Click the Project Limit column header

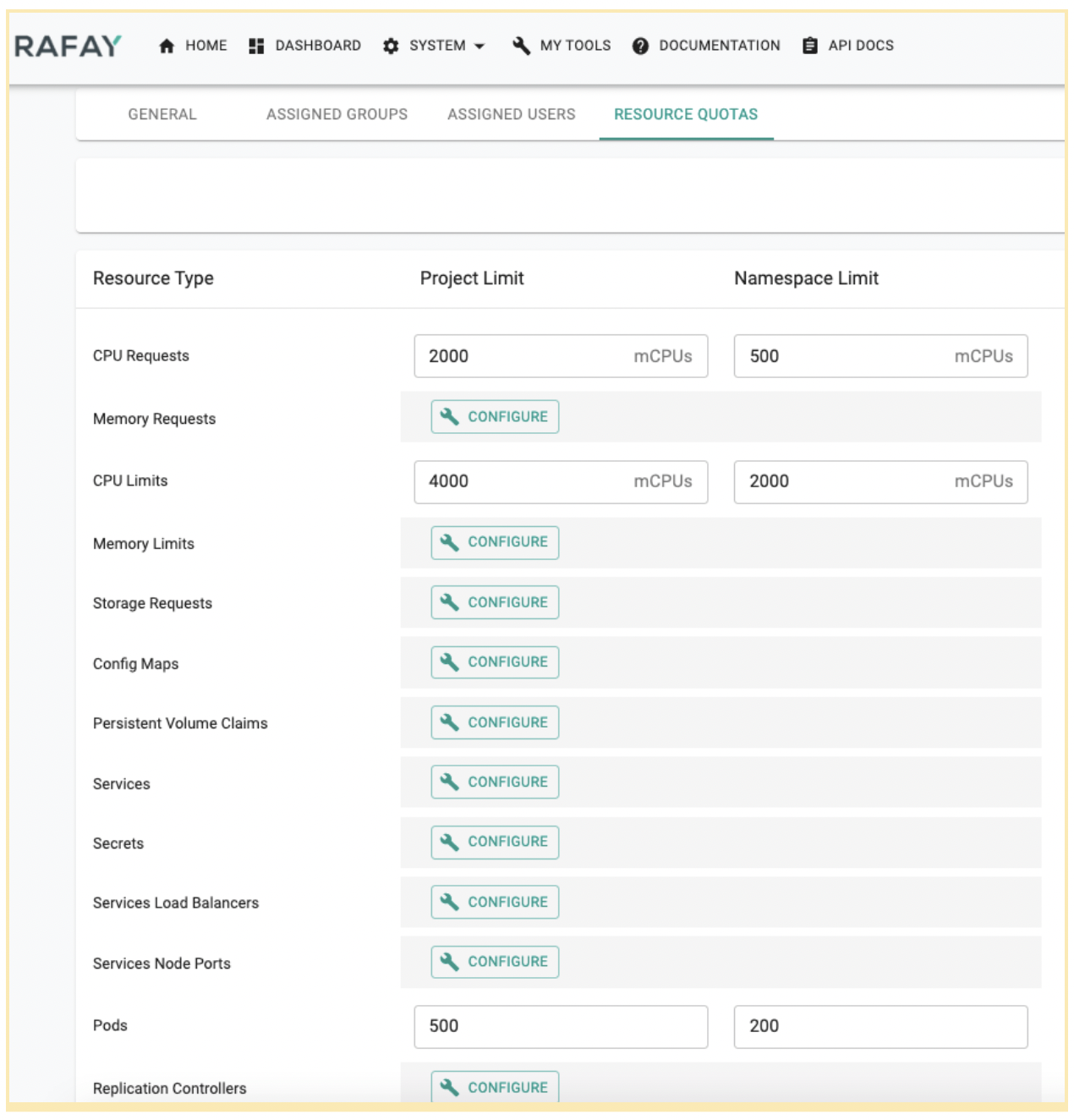click(x=472, y=278)
